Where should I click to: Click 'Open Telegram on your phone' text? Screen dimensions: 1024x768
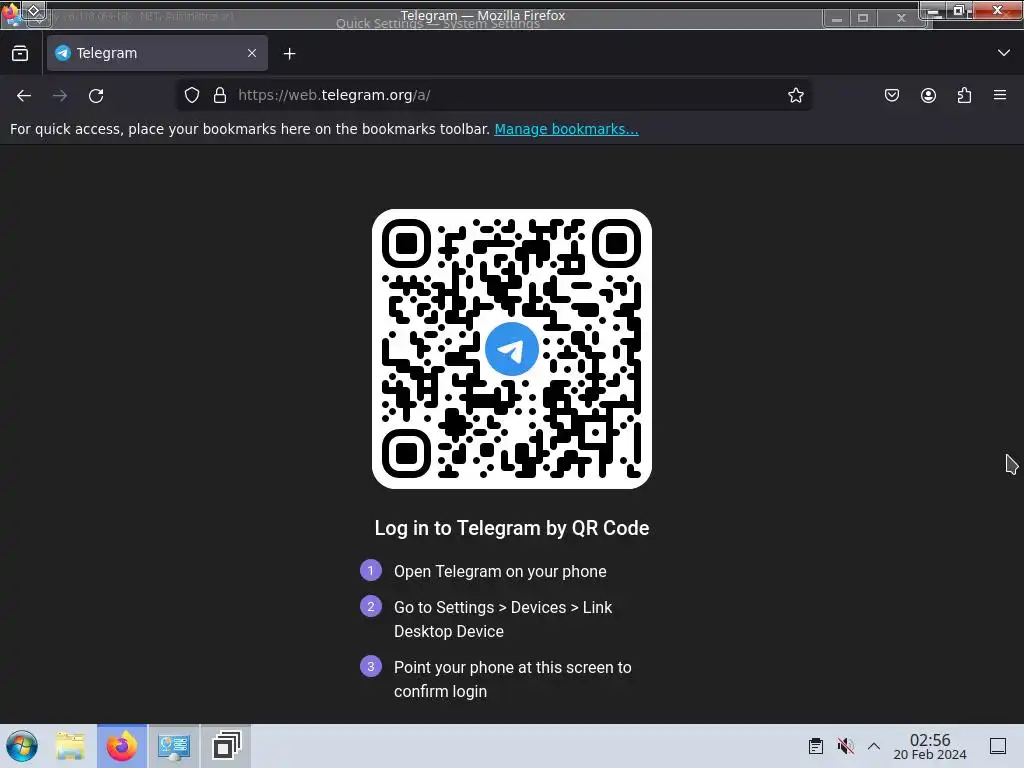500,571
